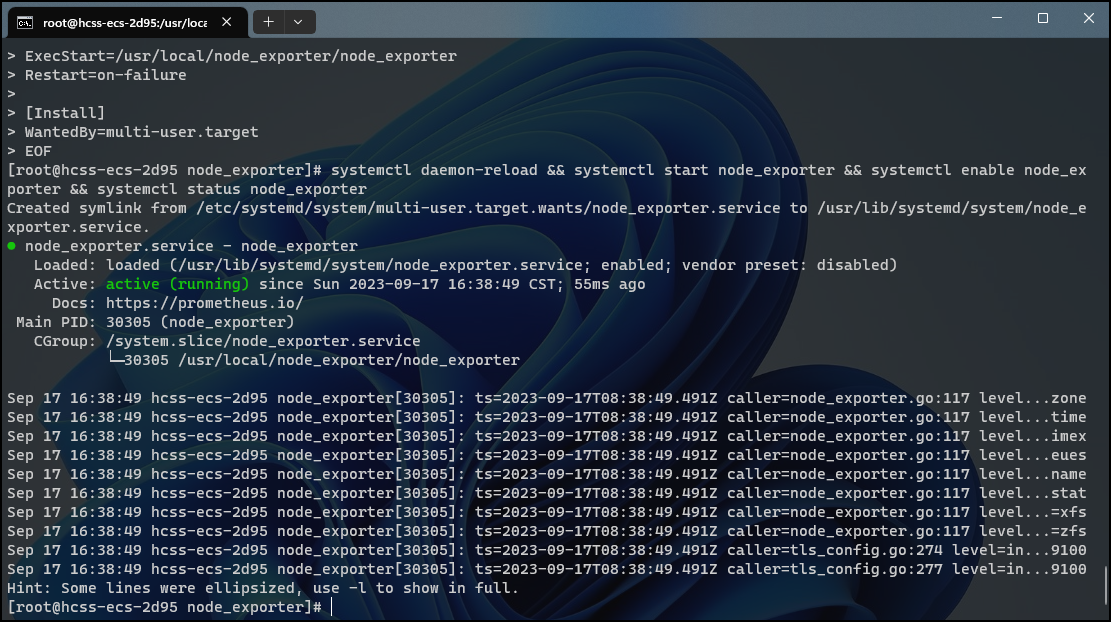Image resolution: width=1111 pixels, height=622 pixels.
Task: Click the green service status dot
Action: coord(11,246)
